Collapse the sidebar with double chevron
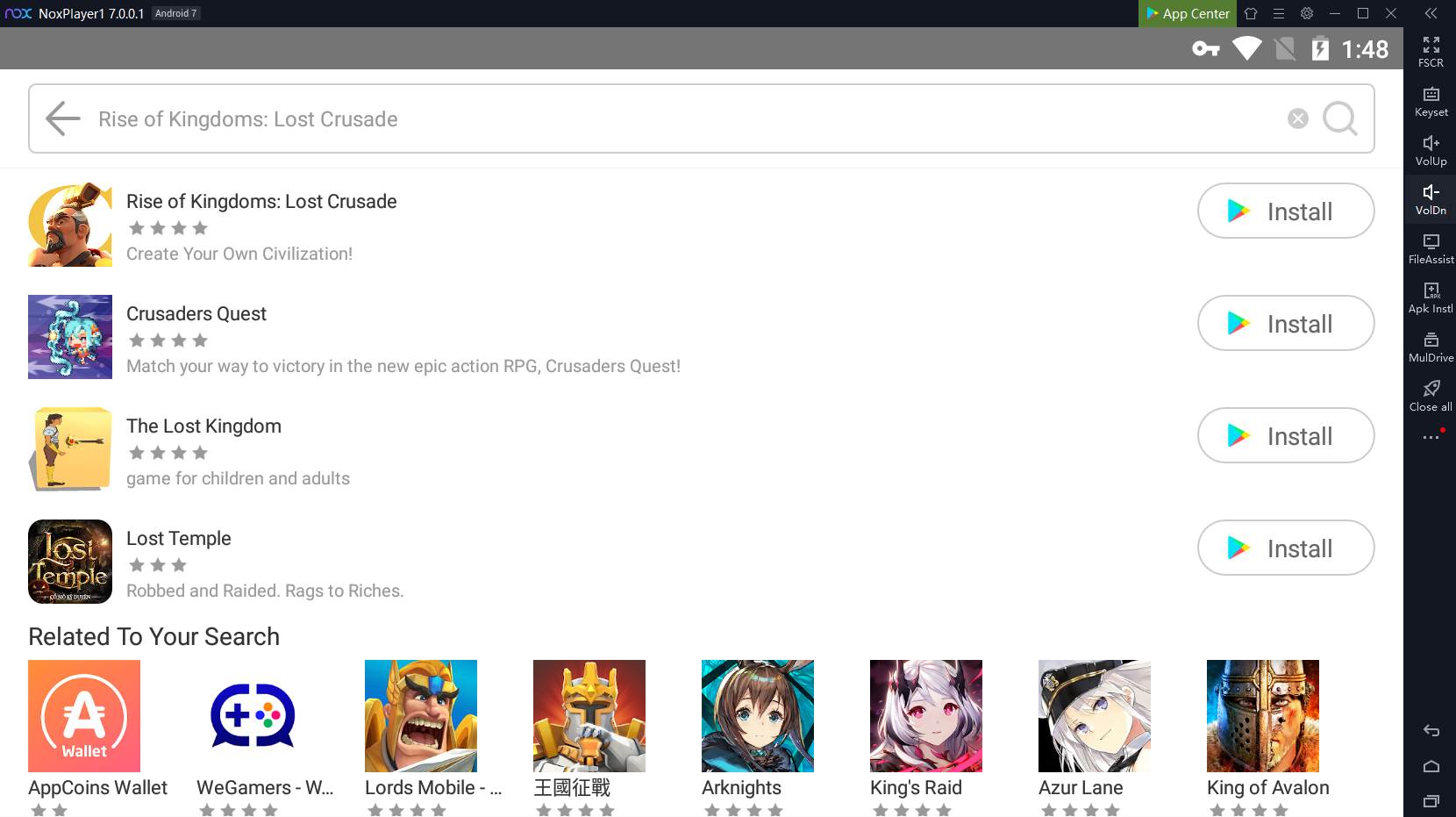The width and height of the screenshot is (1456, 817). click(1431, 13)
